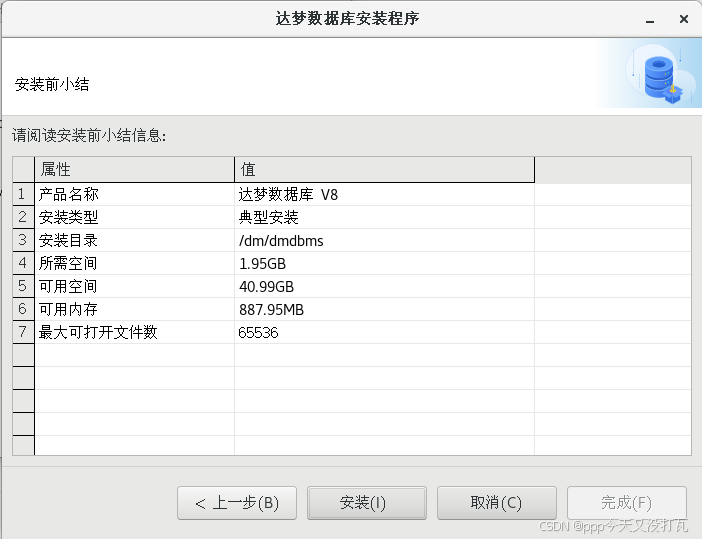Click the 可用内存 property cell
The image size is (702, 539).
tap(134, 309)
